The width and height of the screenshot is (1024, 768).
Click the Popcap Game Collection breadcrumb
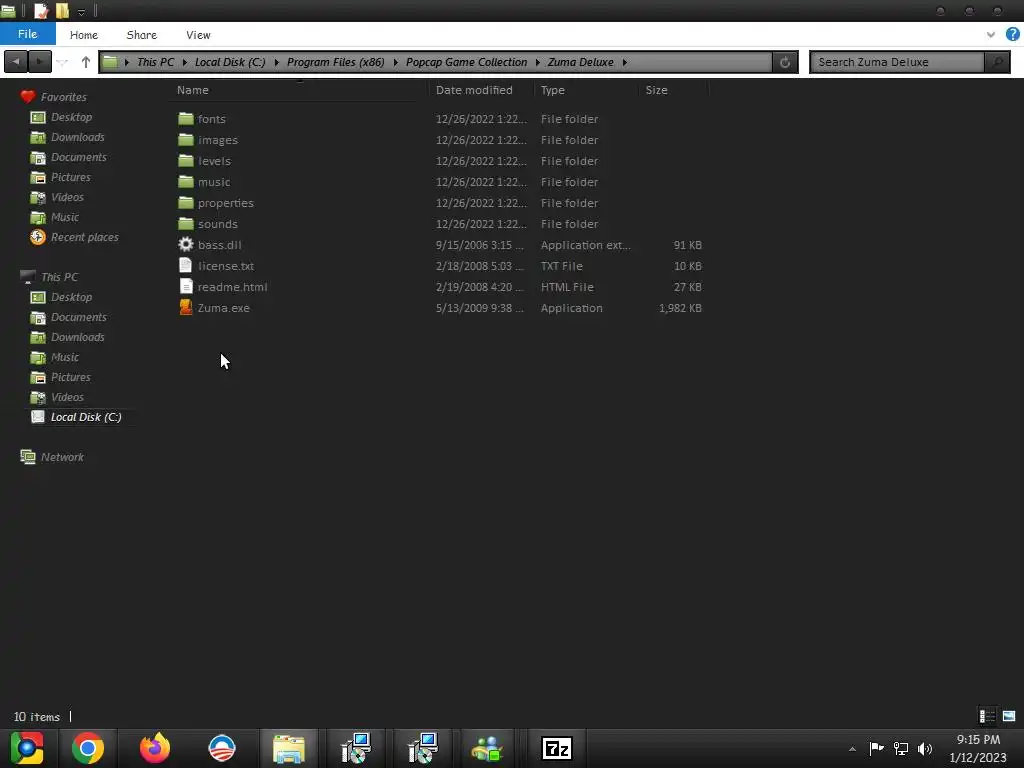point(466,62)
